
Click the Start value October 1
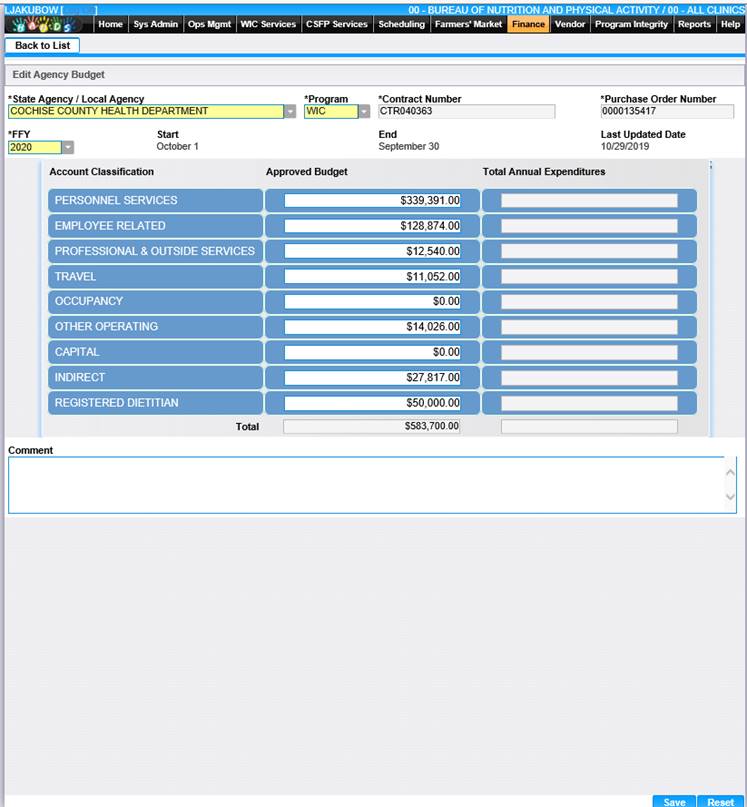click(177, 147)
